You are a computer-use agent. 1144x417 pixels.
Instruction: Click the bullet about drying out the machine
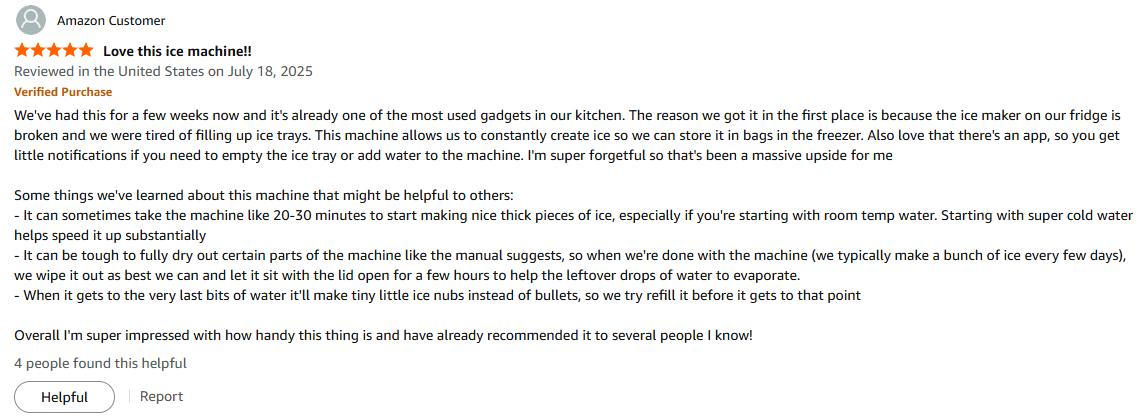click(500, 256)
